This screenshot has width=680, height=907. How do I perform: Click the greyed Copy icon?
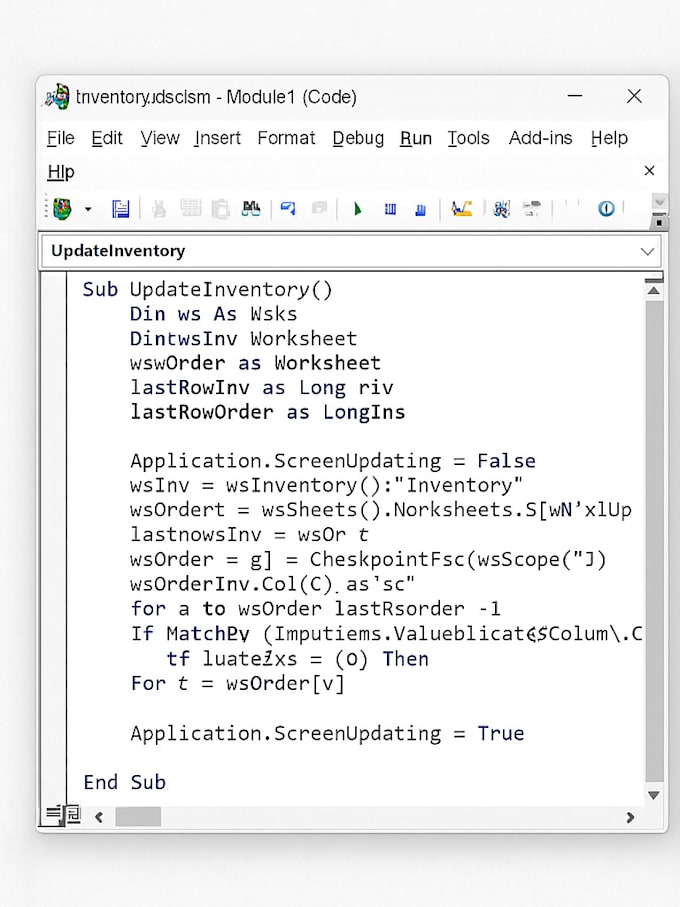pos(190,208)
